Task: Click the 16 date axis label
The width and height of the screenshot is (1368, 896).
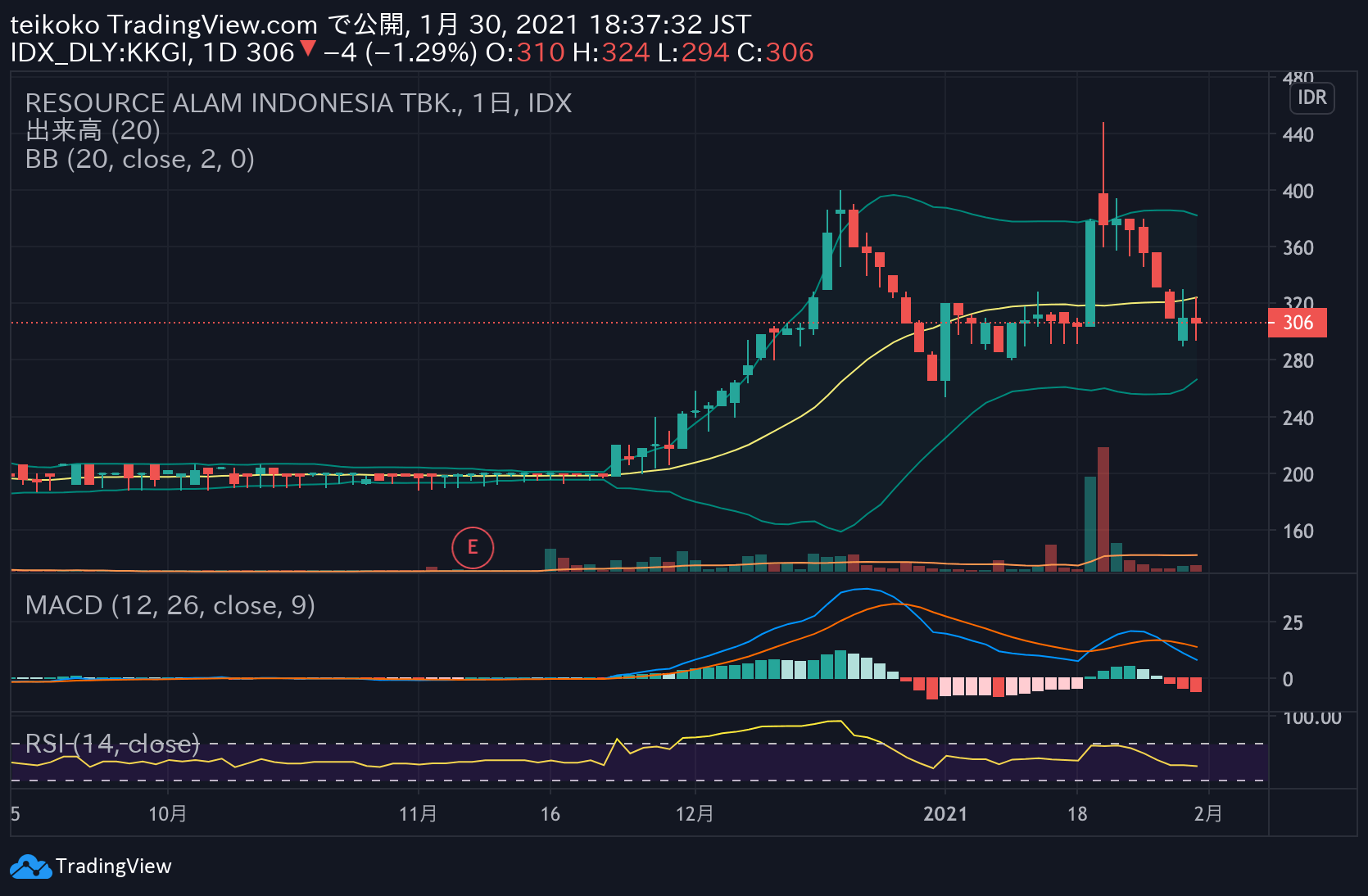Action: pyautogui.click(x=550, y=814)
